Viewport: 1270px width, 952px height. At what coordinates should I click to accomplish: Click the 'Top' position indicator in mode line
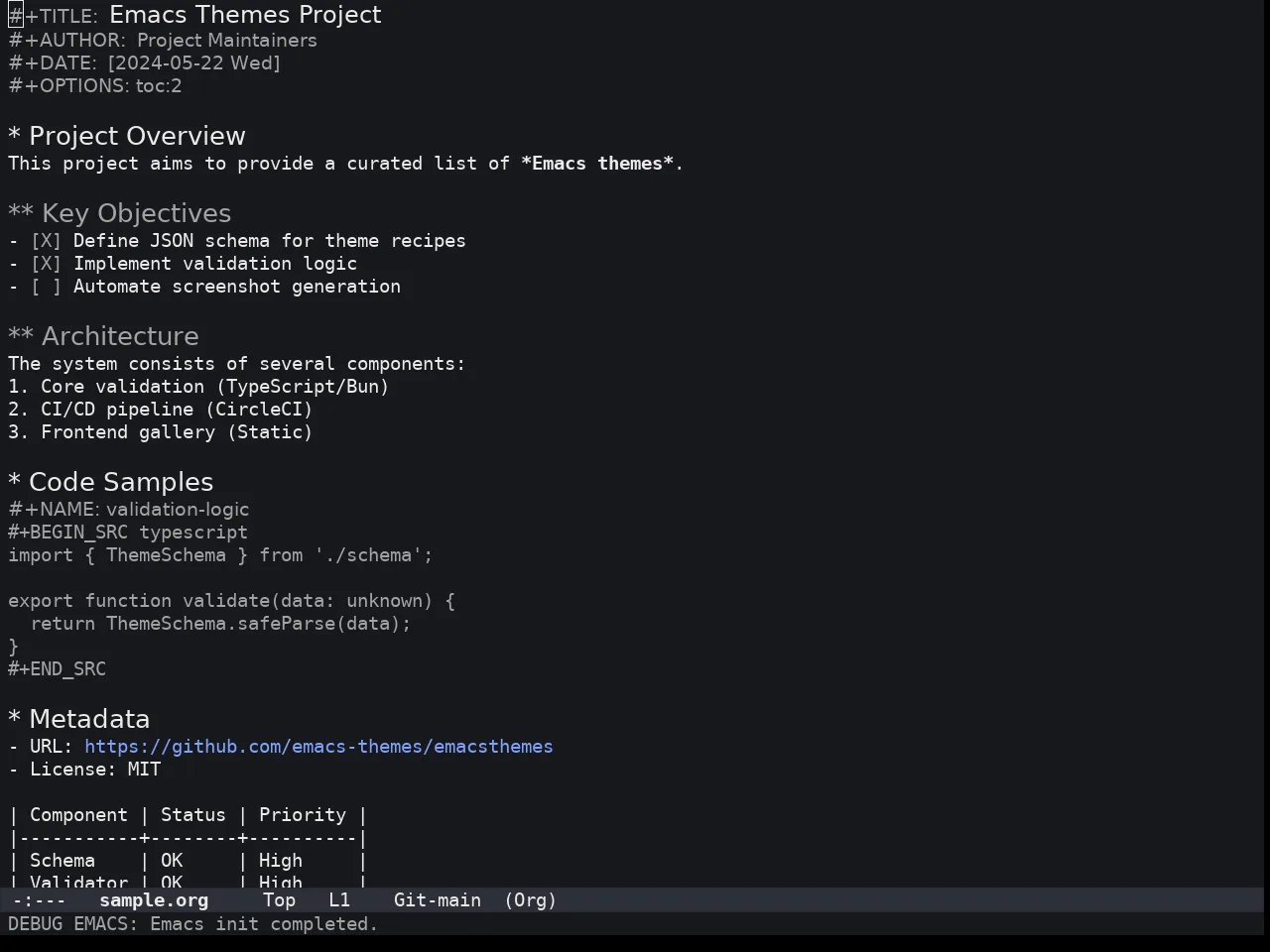pyautogui.click(x=279, y=900)
